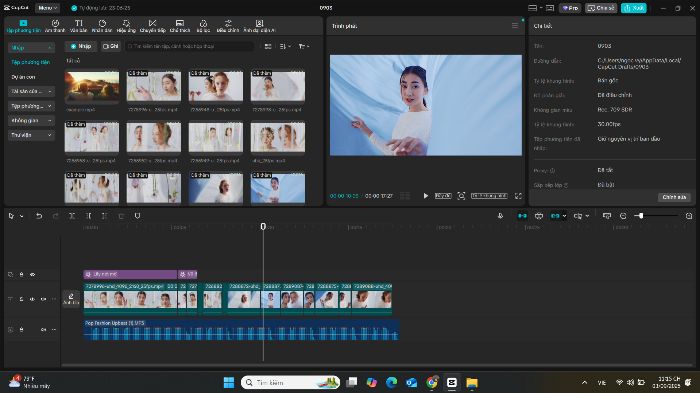Open File Explorer from the taskbar
Image resolution: width=700 pixels, height=393 pixels.
[x=472, y=383]
